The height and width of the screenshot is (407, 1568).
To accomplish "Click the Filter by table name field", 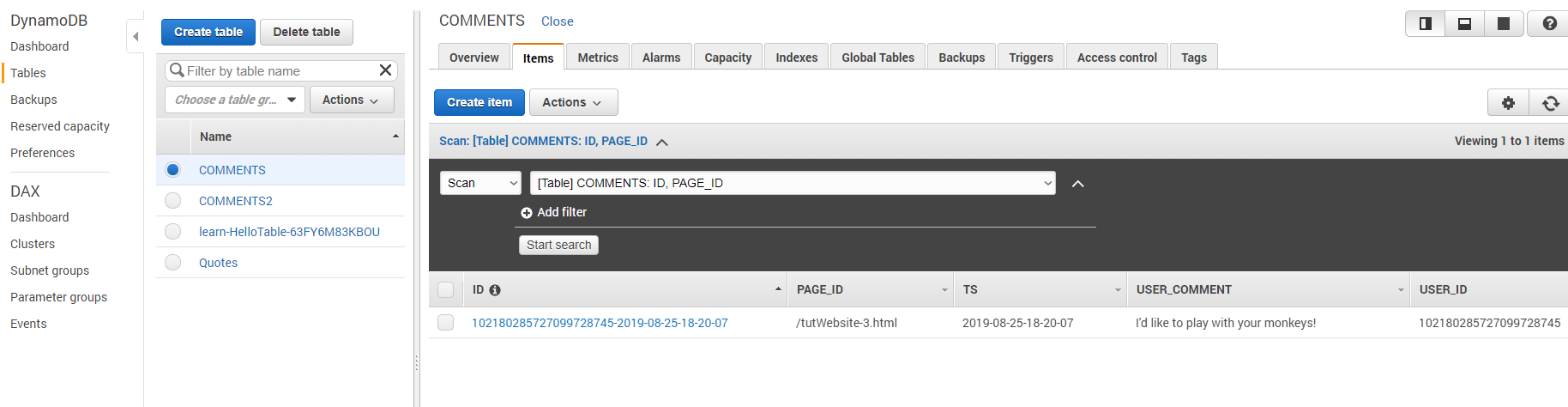I will [281, 70].
